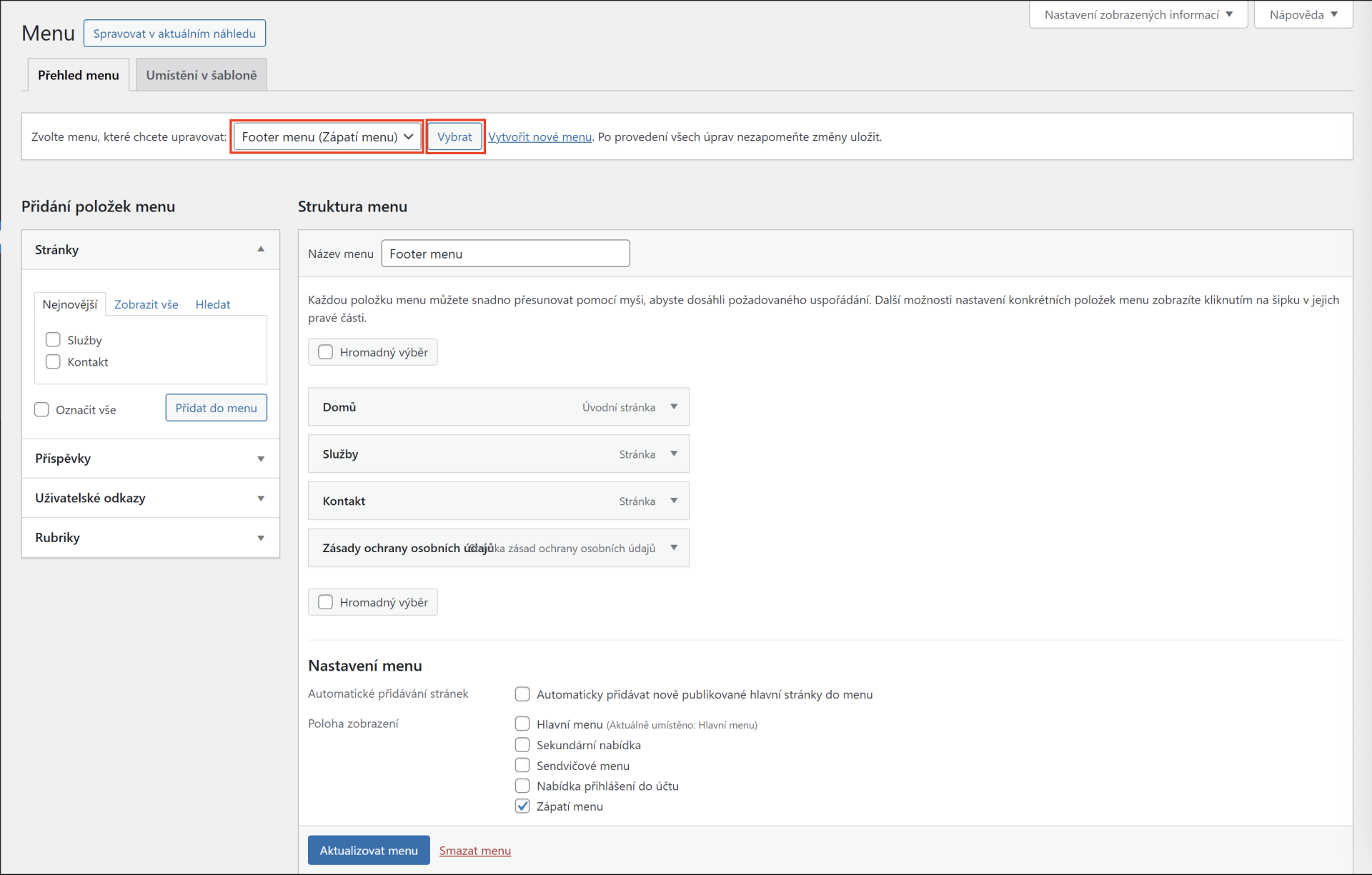Expand the Rubriky section
The height and width of the screenshot is (875, 1372).
(x=260, y=537)
